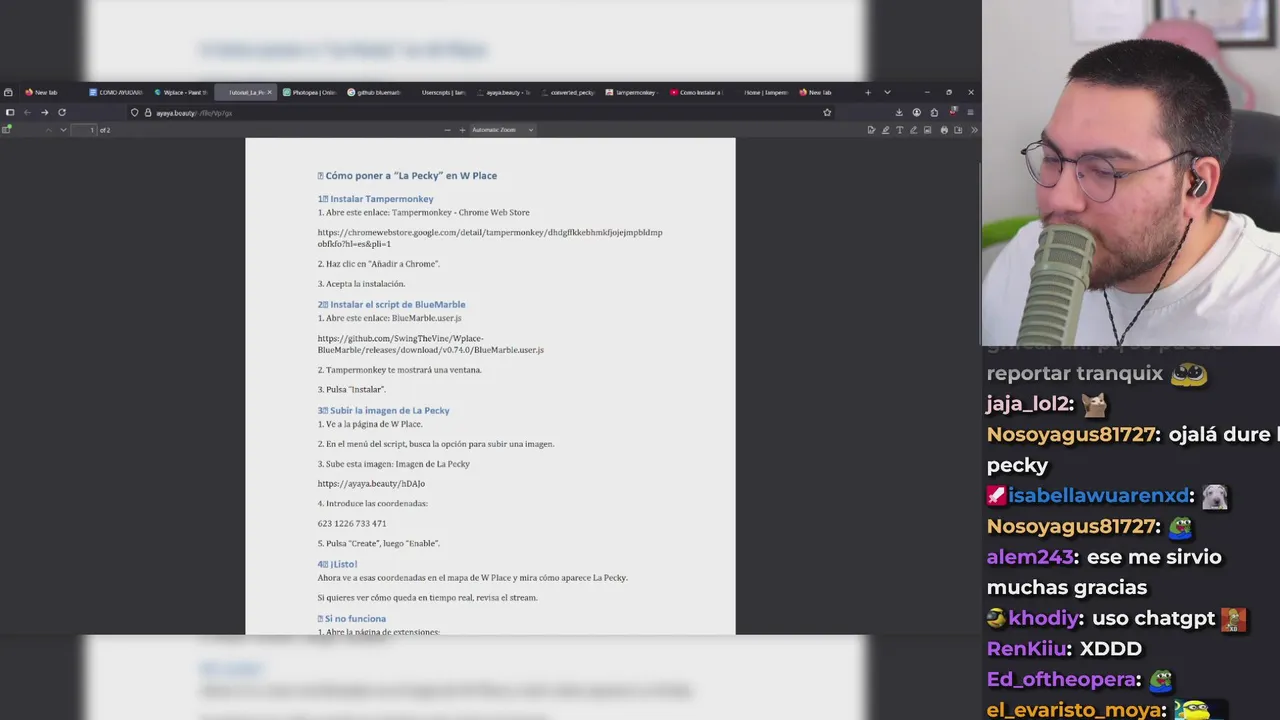Toggle the browser sidebar button
The image size is (1280, 720).
tap(10, 112)
